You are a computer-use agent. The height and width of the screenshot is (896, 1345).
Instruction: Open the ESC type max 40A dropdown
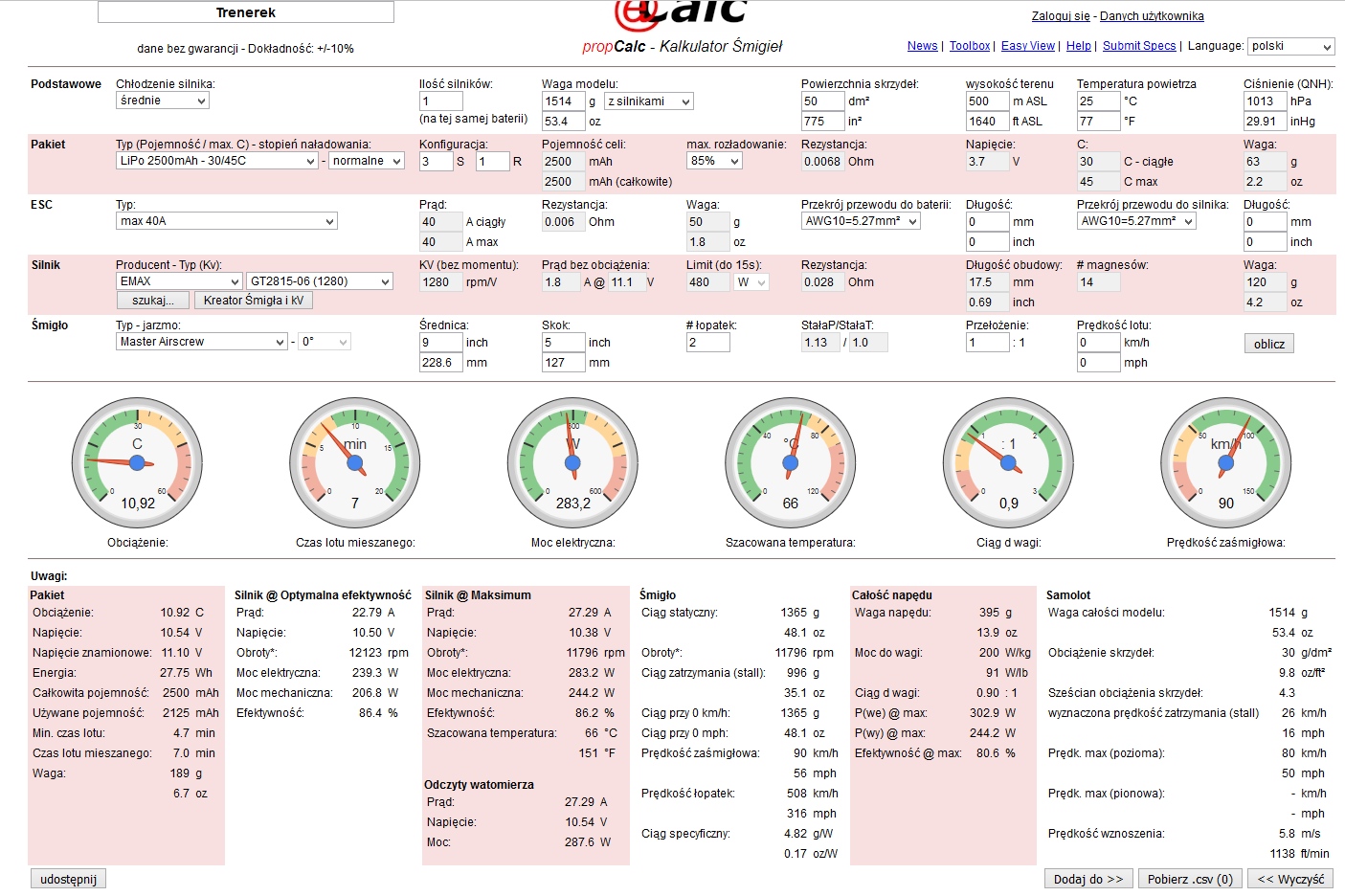point(227,221)
